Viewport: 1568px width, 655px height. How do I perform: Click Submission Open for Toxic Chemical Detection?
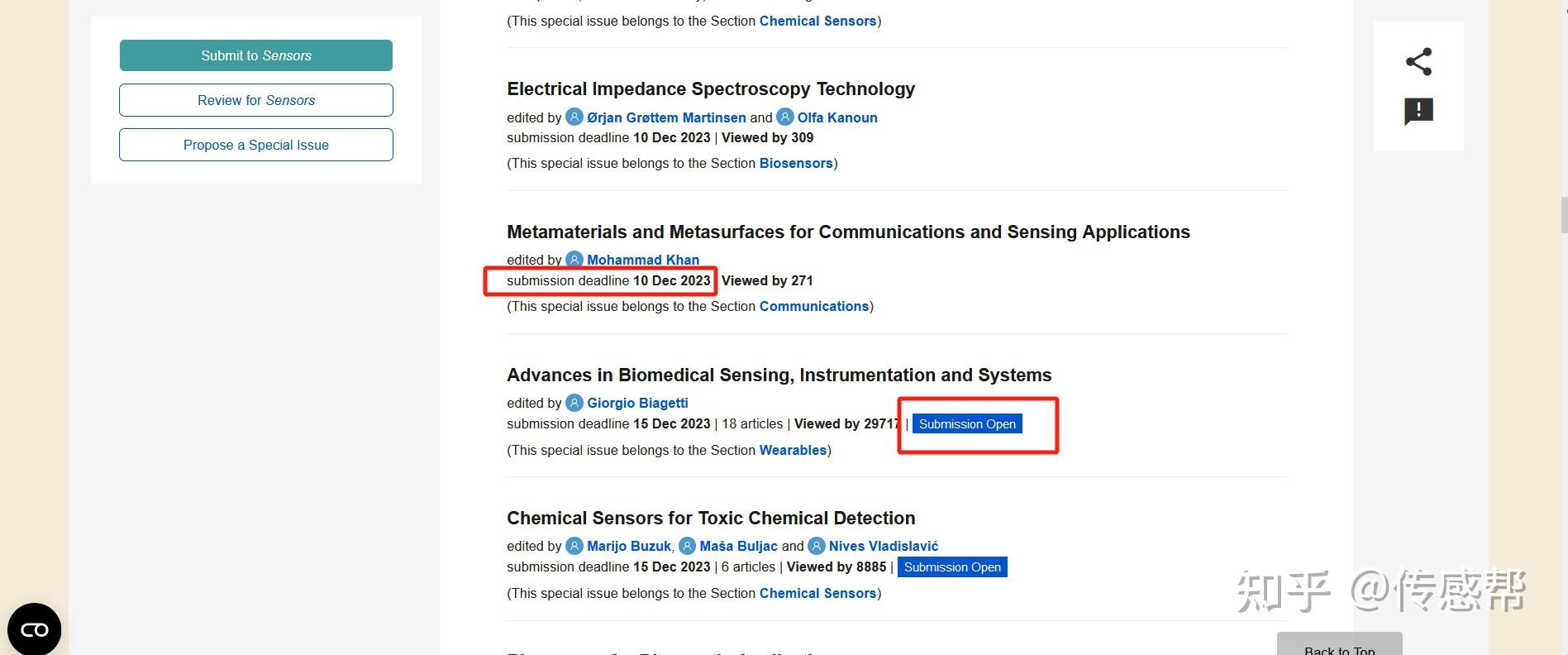[x=952, y=567]
